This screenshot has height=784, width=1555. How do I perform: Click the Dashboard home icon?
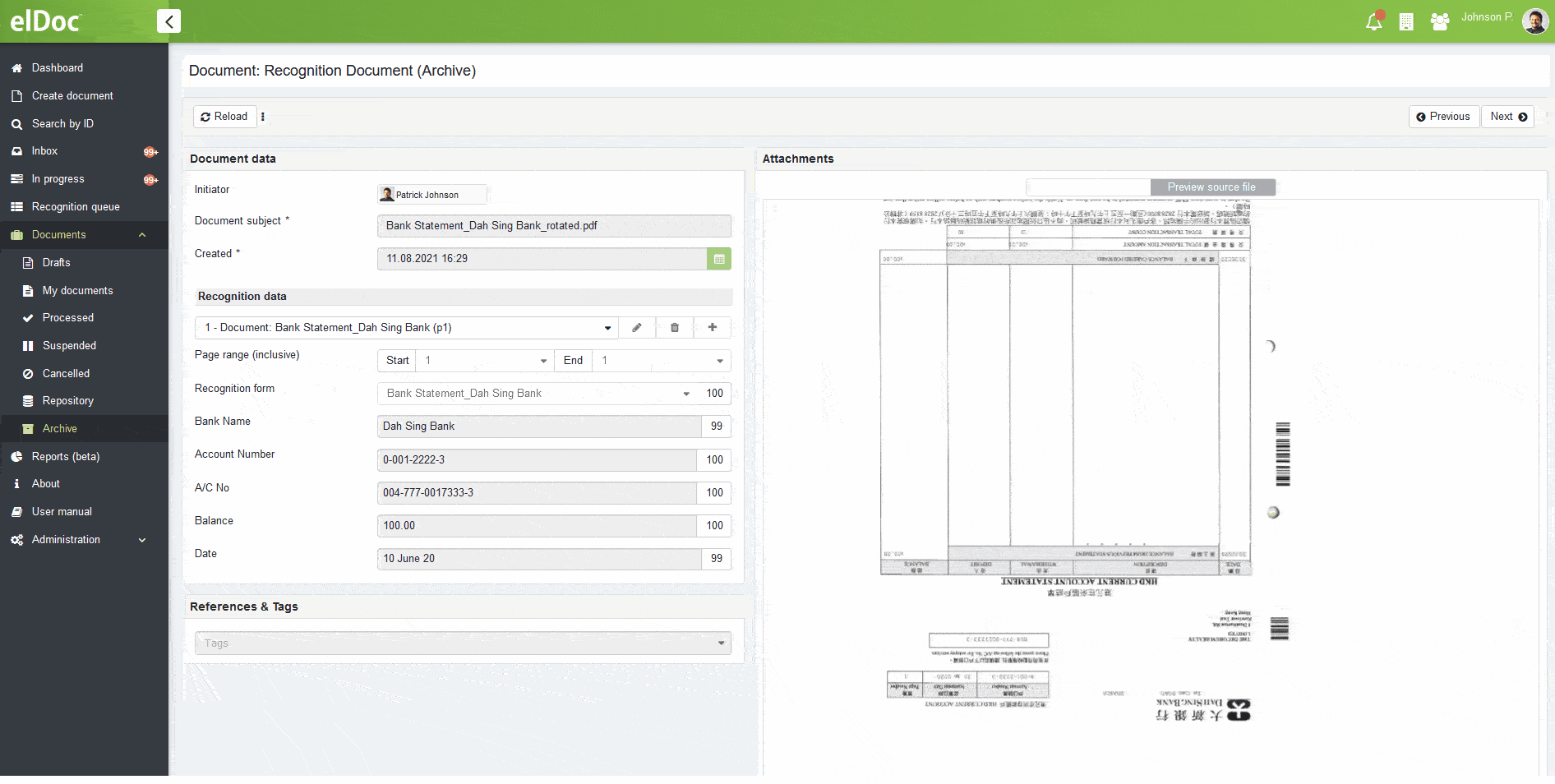coord(16,68)
